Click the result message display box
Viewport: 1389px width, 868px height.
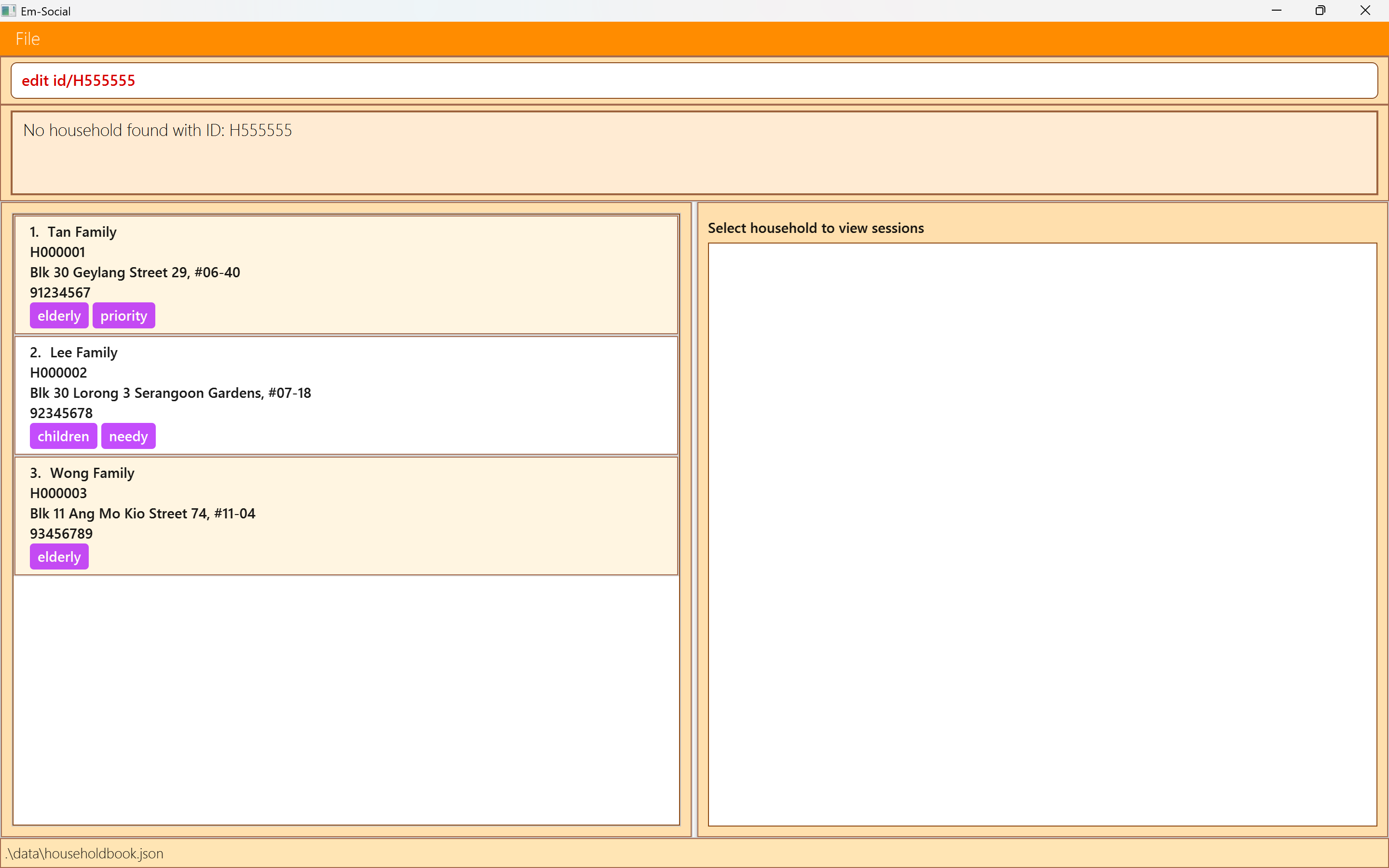click(694, 153)
